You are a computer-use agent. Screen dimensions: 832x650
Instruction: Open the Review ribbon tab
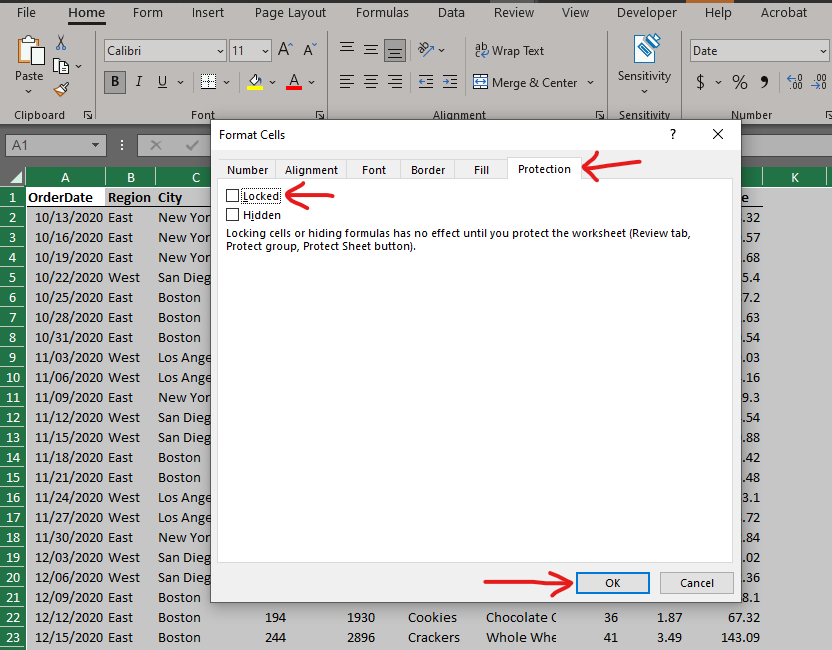click(513, 13)
